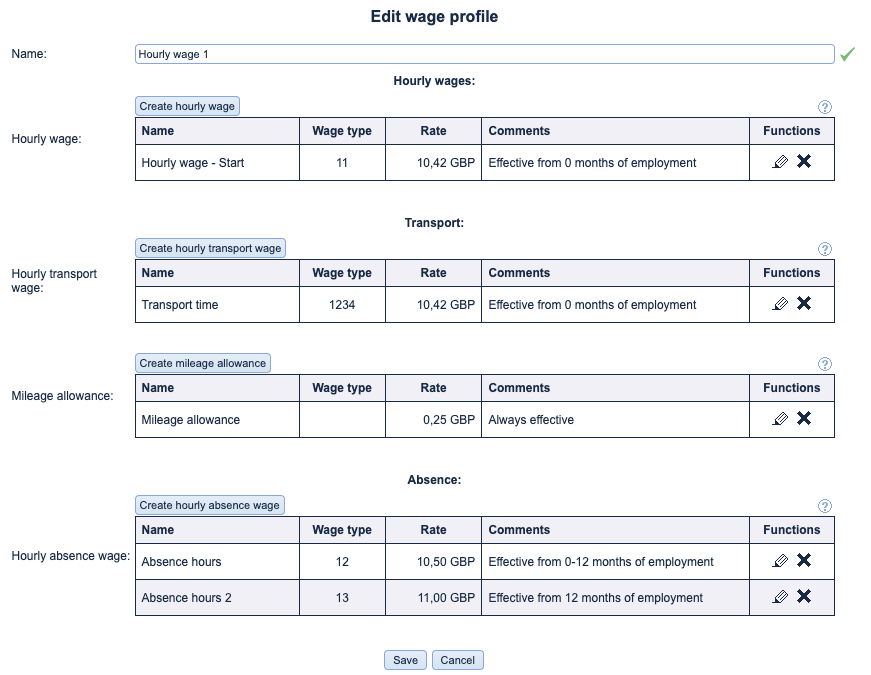Edit the Absence hours 2 row
Screen dimensions: 871x675
click(x=780, y=597)
